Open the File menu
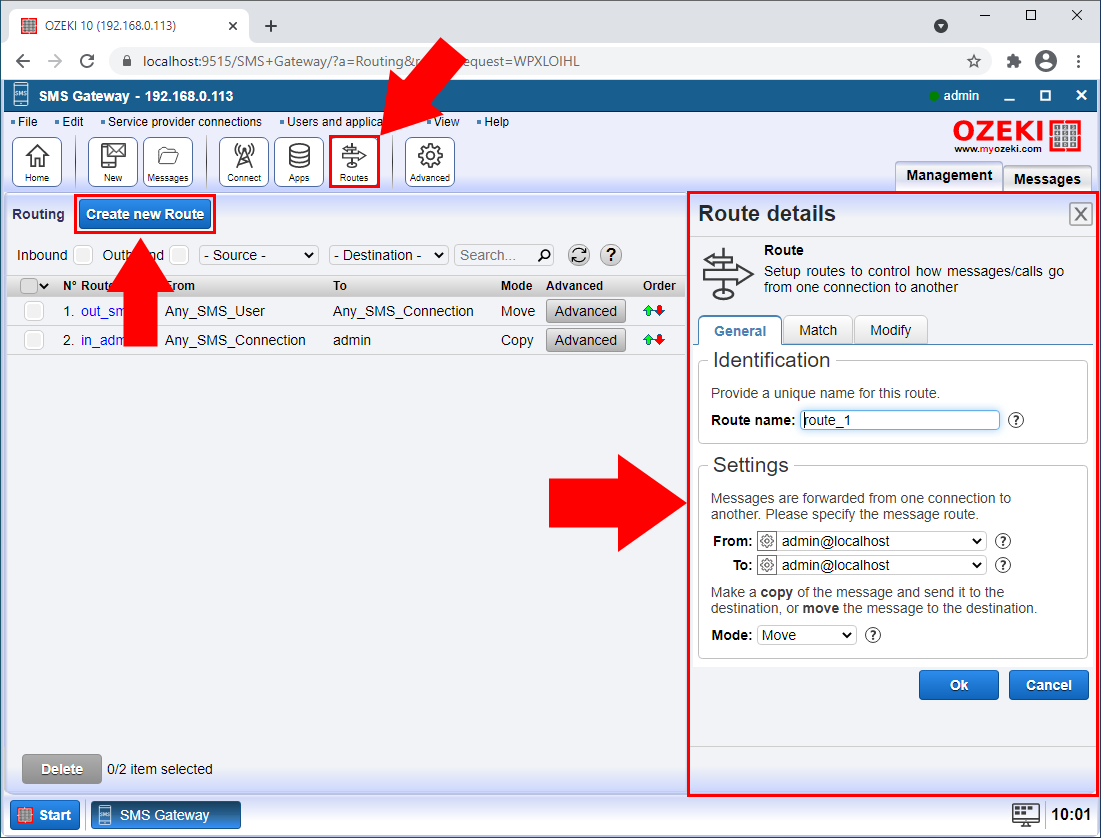Screen dimensions: 1101x838 point(27,122)
